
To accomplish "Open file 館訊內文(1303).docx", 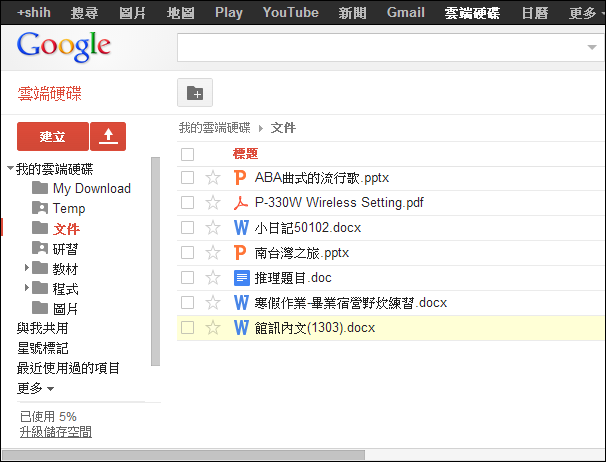I will tap(315, 328).
